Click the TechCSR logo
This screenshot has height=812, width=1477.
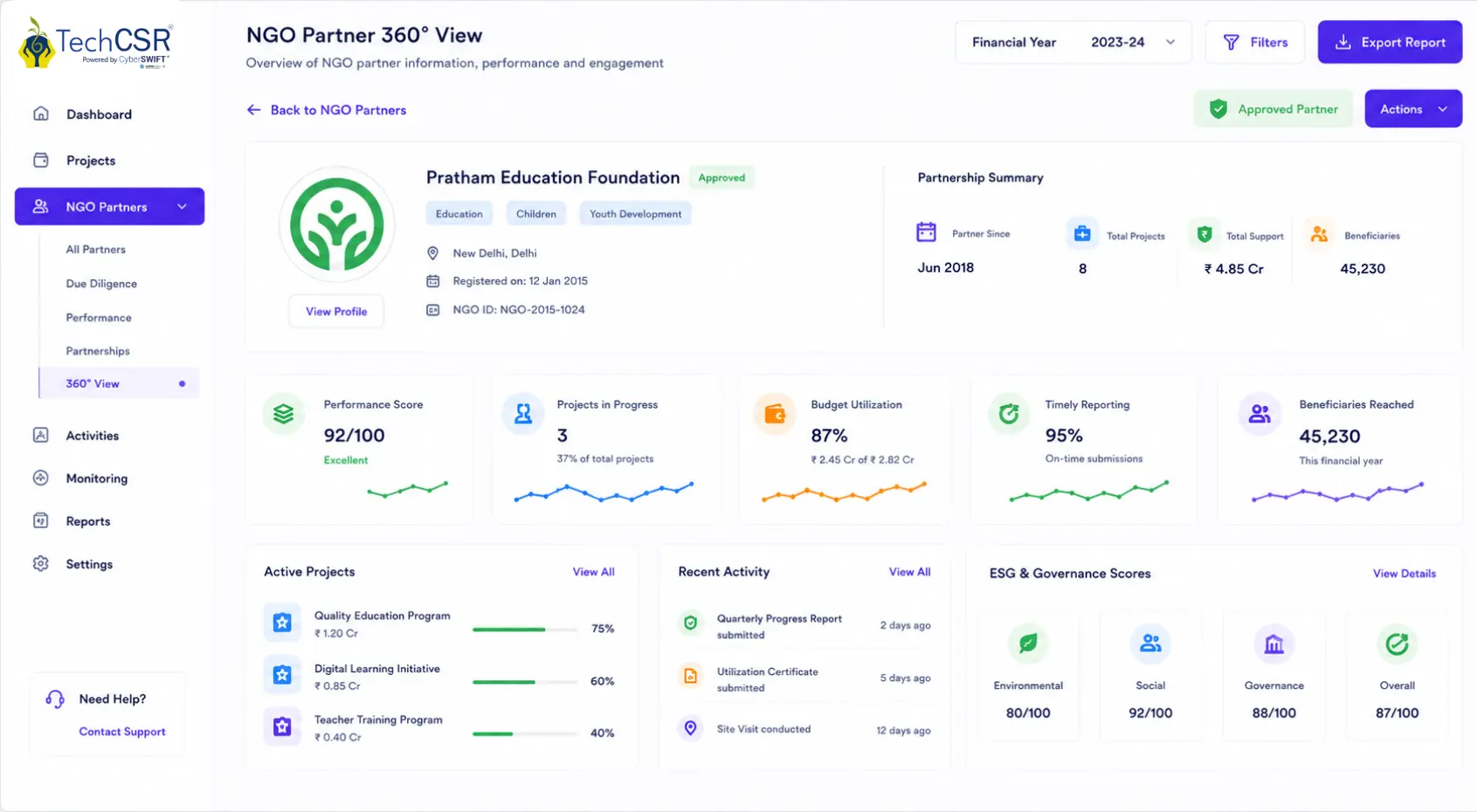(95, 43)
